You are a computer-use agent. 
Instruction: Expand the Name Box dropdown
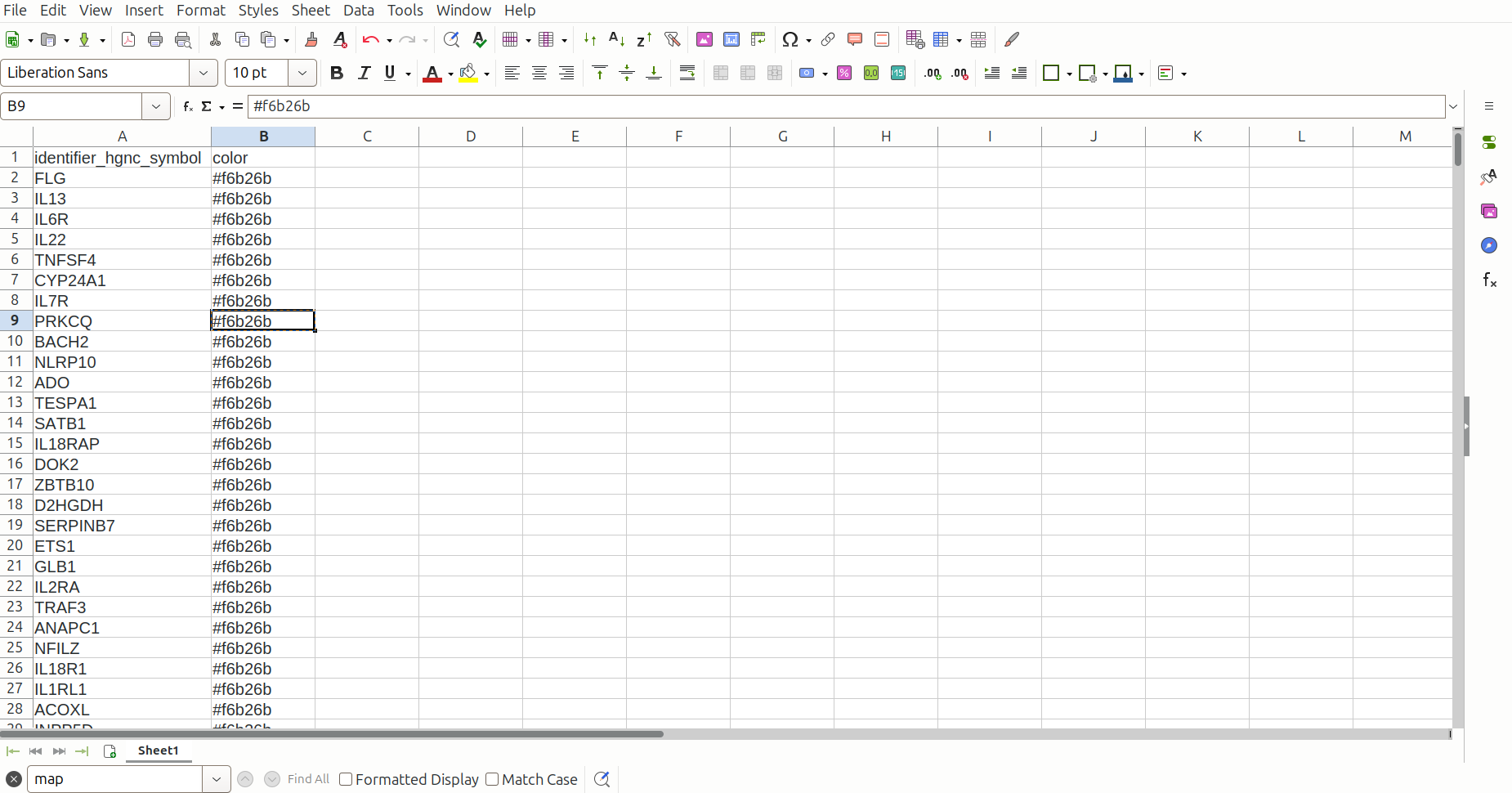tap(155, 106)
